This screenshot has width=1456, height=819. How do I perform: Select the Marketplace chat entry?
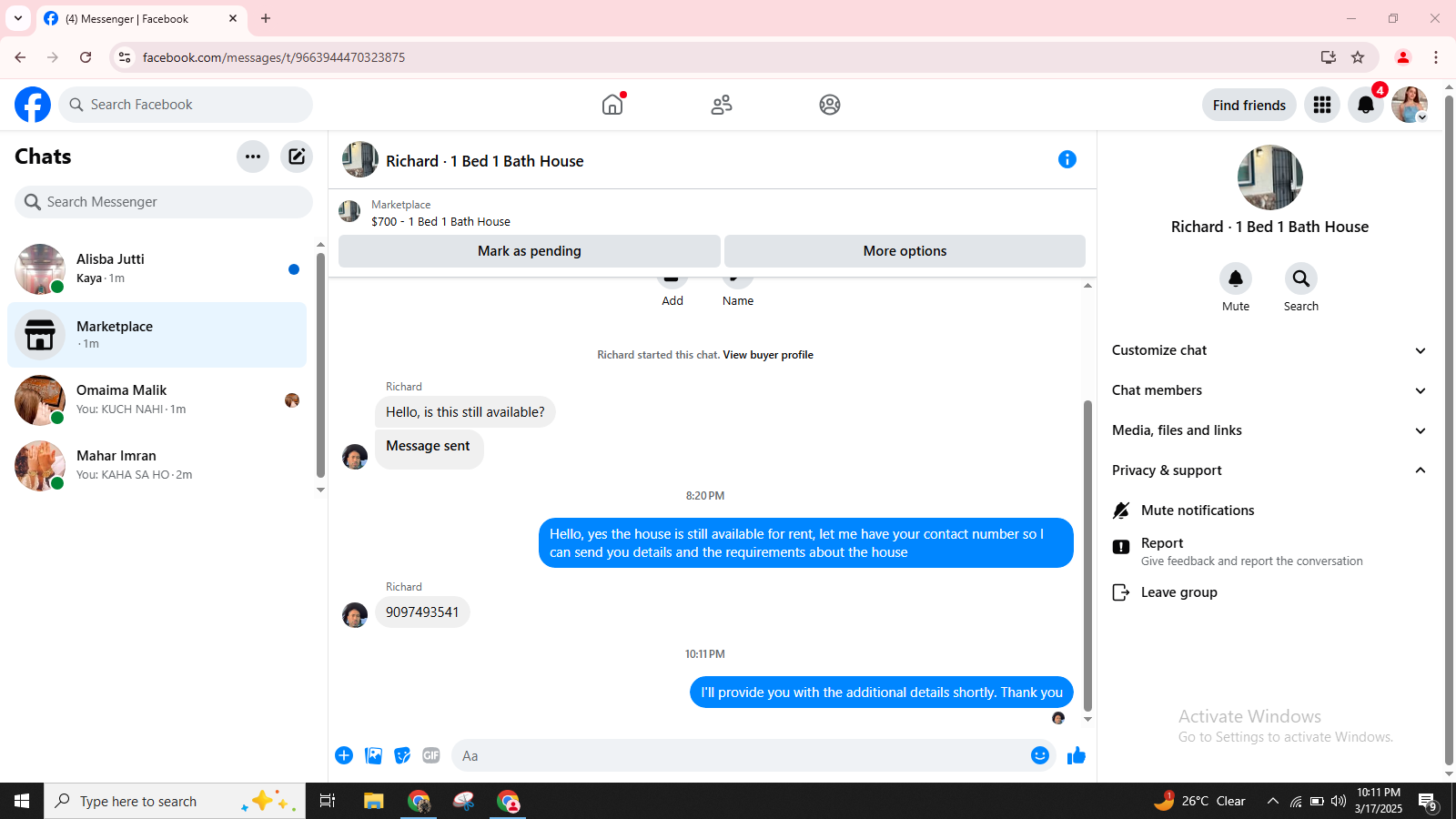pos(157,335)
